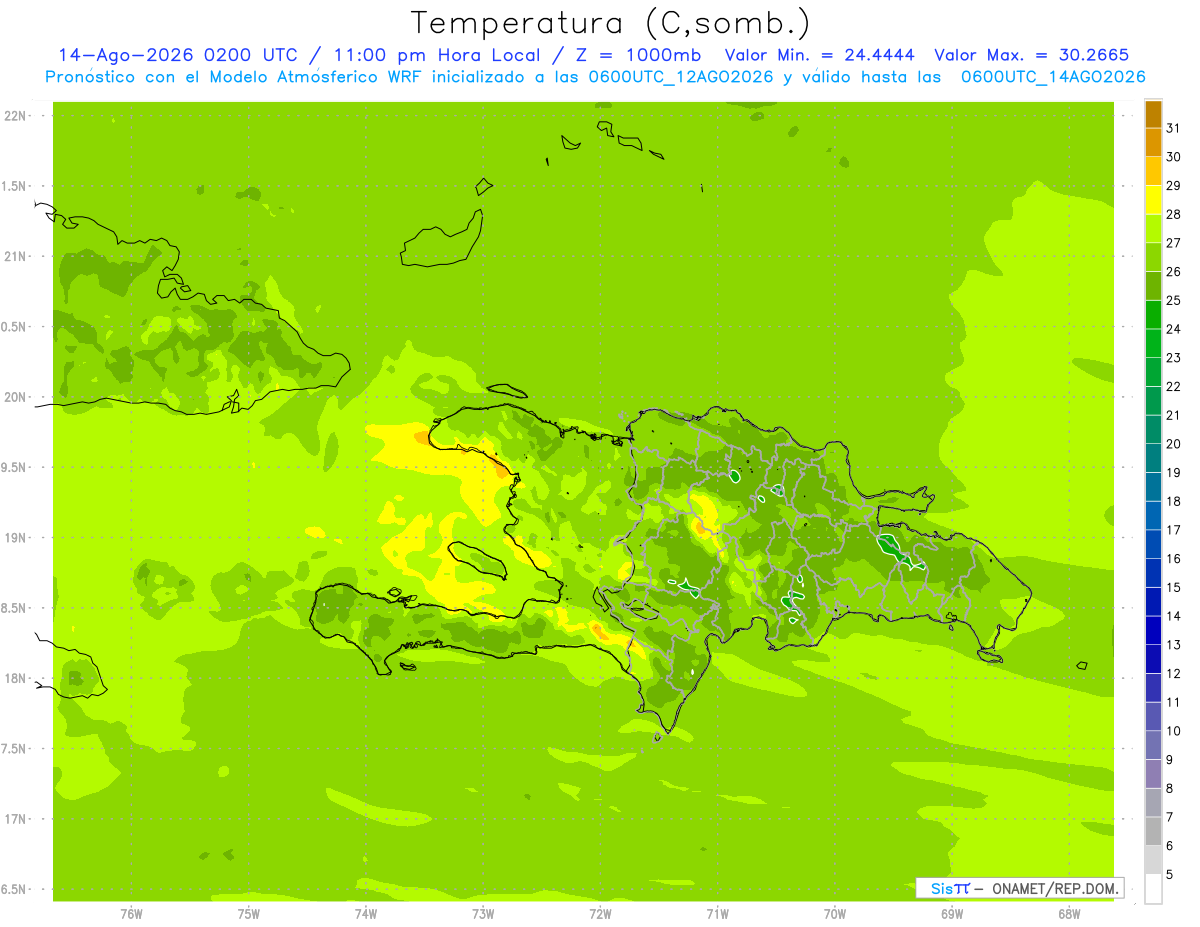
Task: Pick the legend swatch between 27 and 28
Action: (1153, 229)
